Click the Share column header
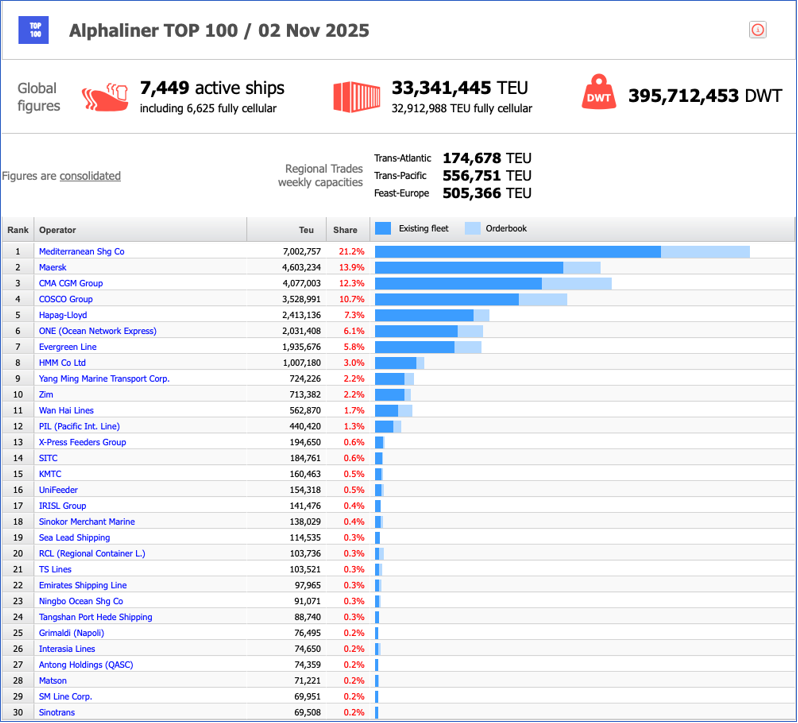This screenshot has width=798, height=723. [345, 230]
